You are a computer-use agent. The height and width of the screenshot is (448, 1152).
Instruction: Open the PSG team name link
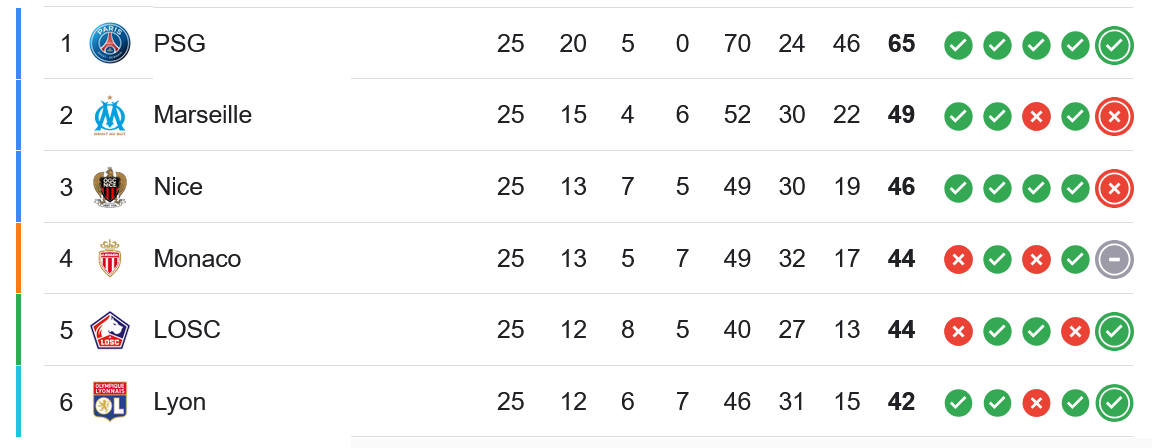tap(179, 44)
